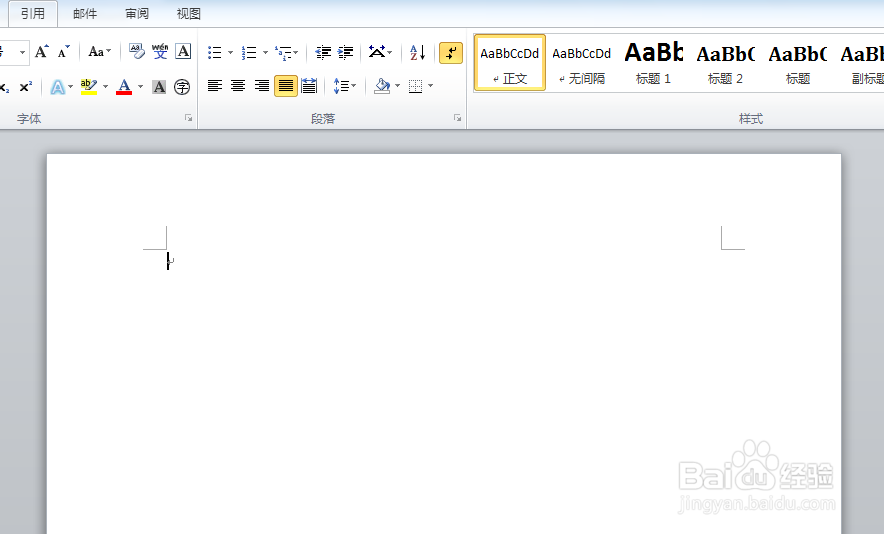884x534 pixels.
Task: Open Text Effects dropdown arrow
Action: (70, 87)
